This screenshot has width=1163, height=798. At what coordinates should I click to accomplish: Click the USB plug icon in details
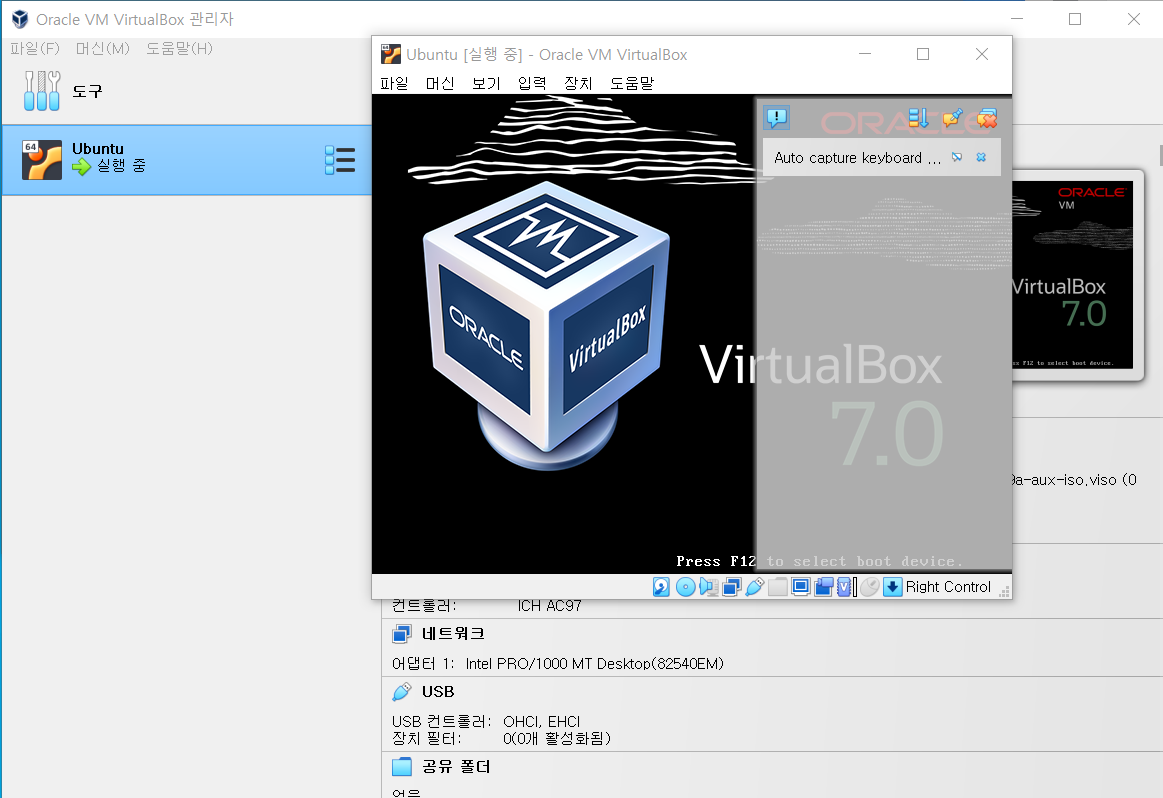pos(401,691)
